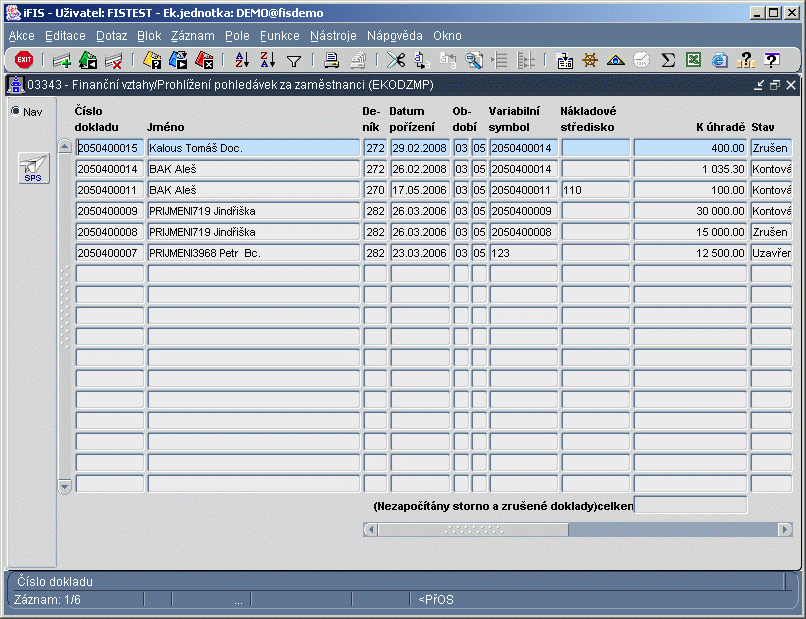Click the greyed multi-print icon
The image size is (806, 619).
point(358,61)
